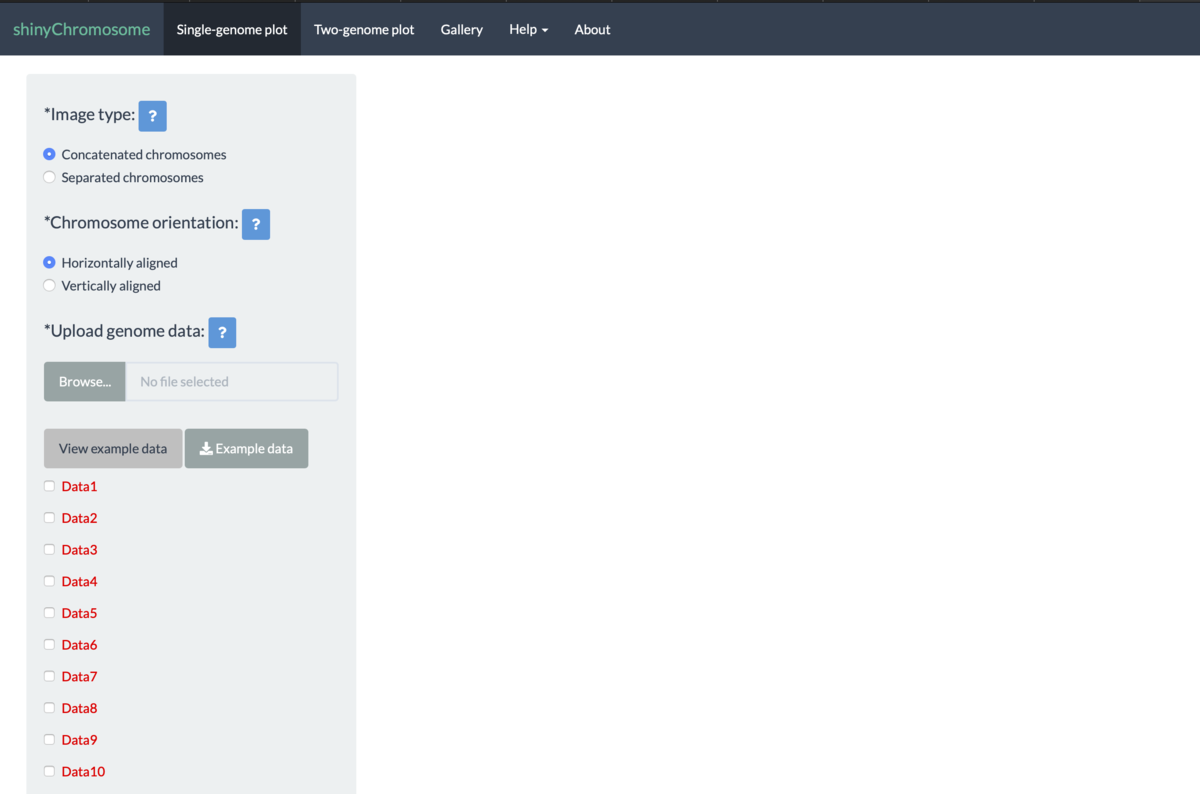Switch to Single-genome plot tab
1200x794 pixels.
(x=232, y=30)
